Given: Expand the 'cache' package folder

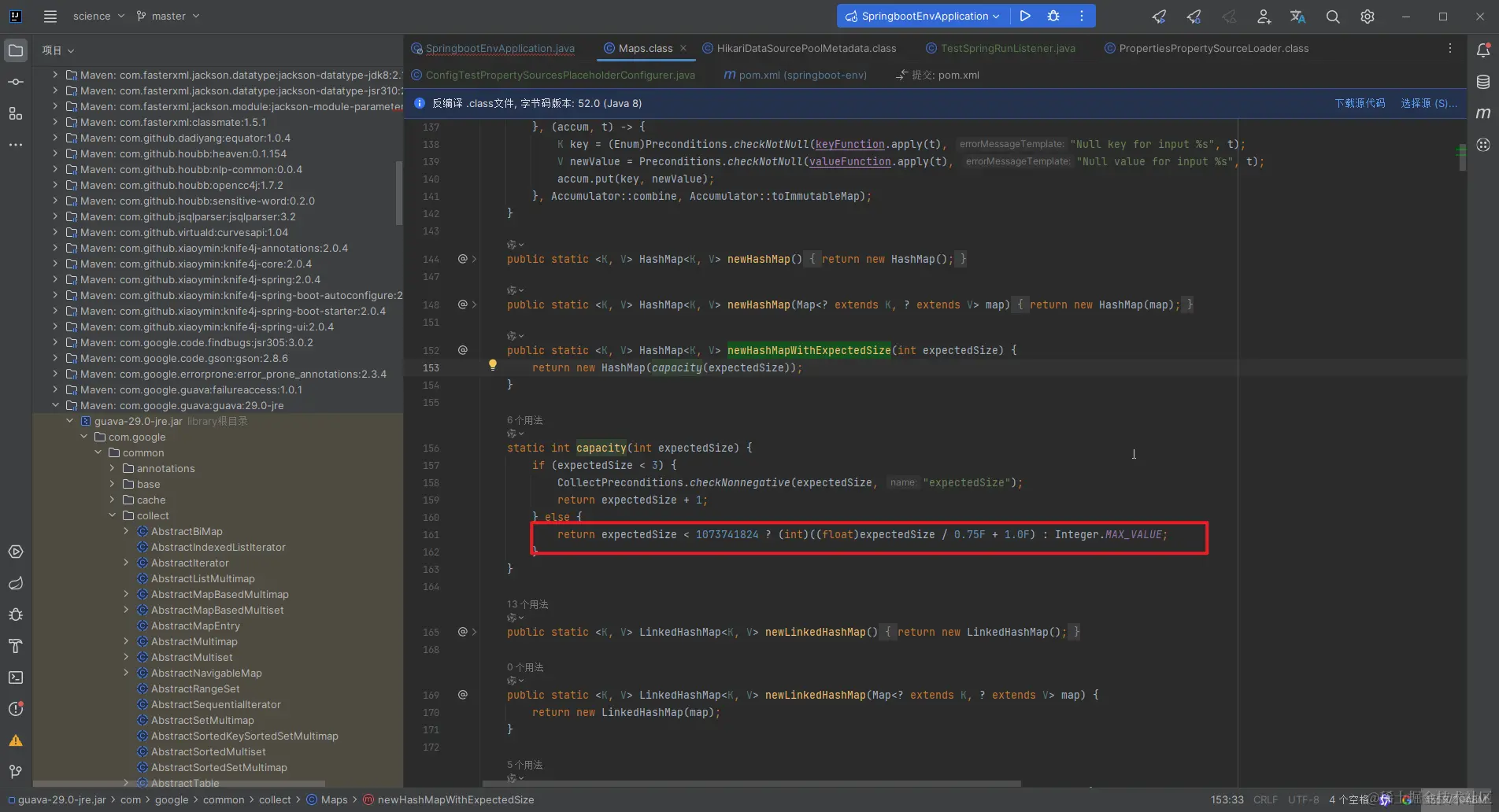Looking at the screenshot, I should 112,500.
